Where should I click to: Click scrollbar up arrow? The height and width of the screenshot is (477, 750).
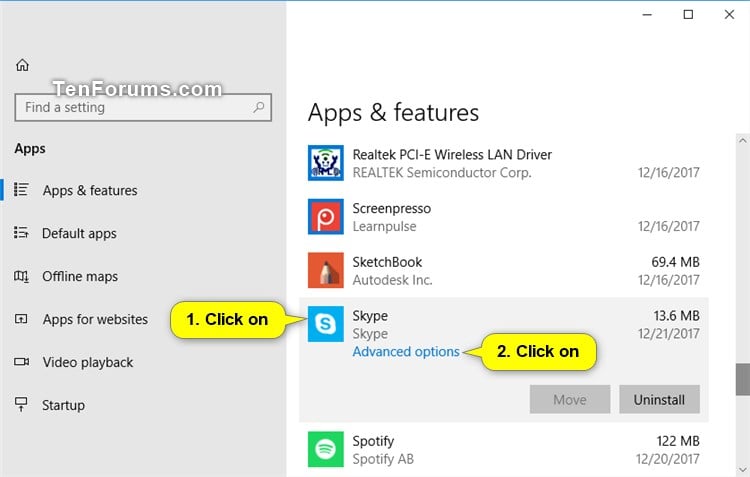tap(742, 141)
